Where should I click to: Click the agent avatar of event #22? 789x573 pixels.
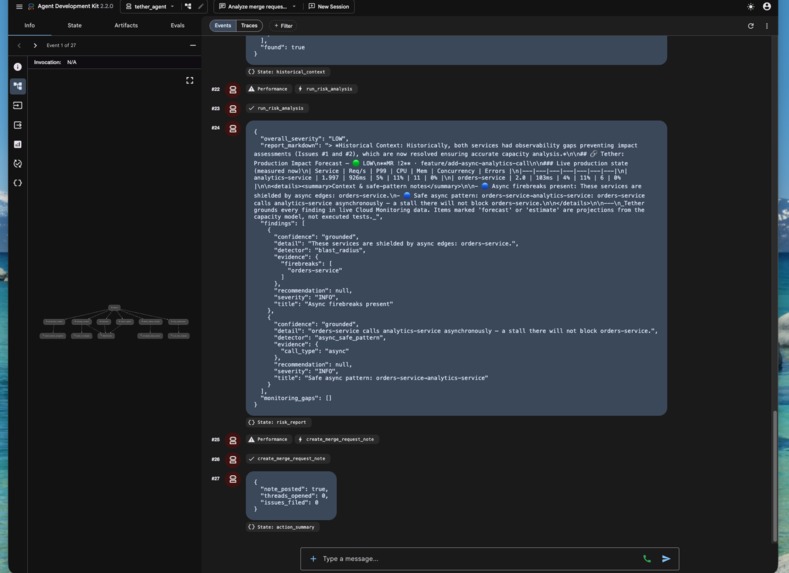[232, 90]
